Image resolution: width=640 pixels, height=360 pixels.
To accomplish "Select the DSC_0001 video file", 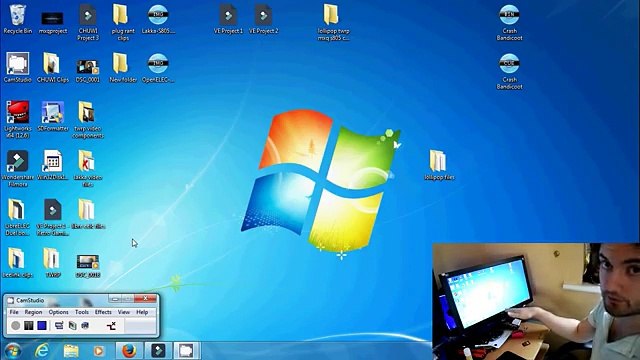I will [x=88, y=70].
